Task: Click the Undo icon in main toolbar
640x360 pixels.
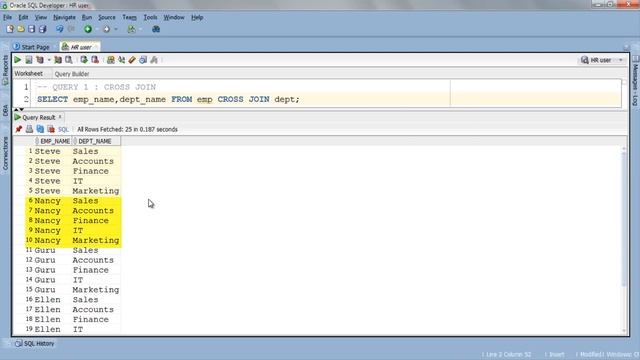Action: (x=60, y=29)
